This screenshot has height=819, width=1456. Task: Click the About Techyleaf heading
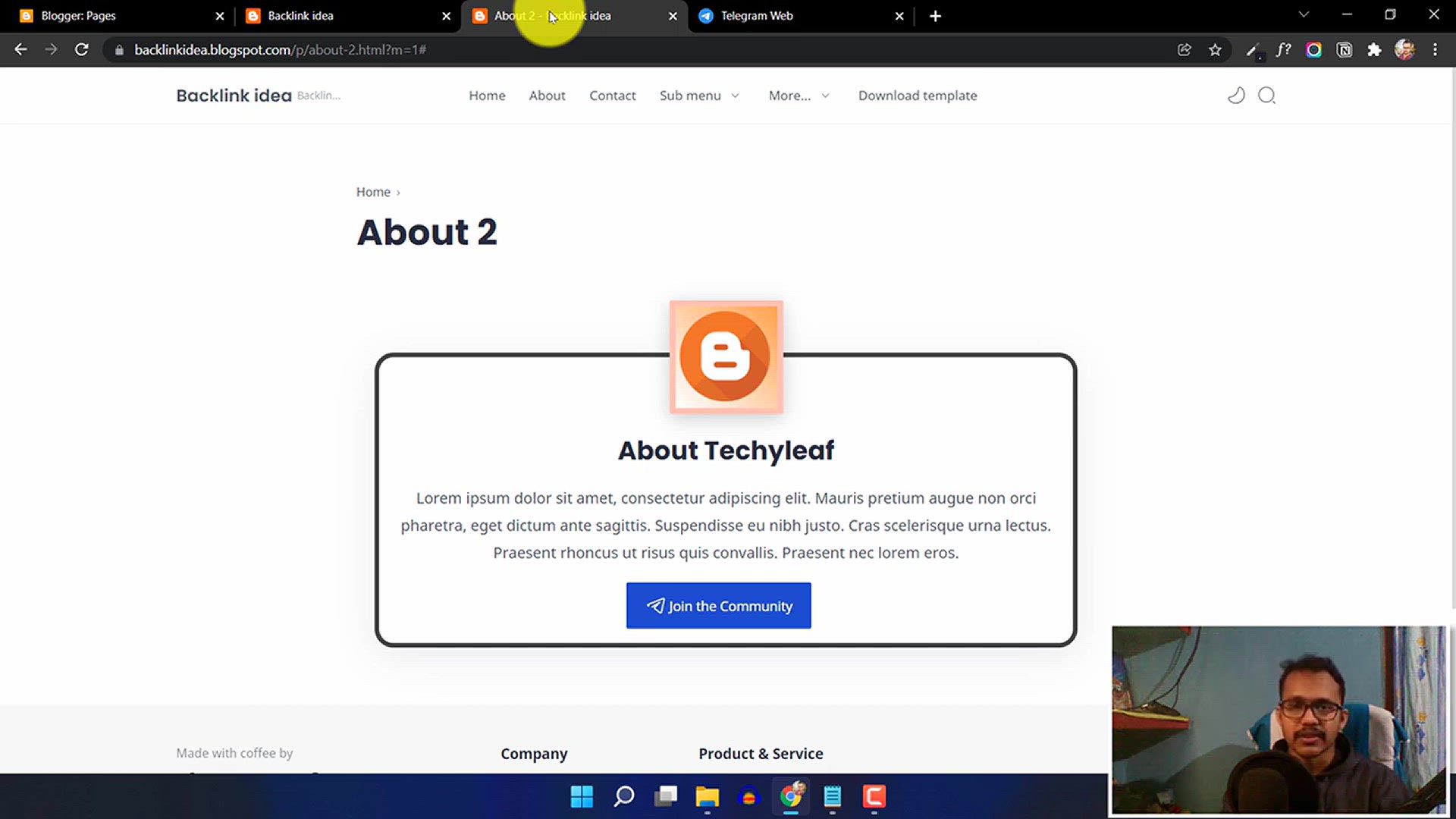coord(726,450)
